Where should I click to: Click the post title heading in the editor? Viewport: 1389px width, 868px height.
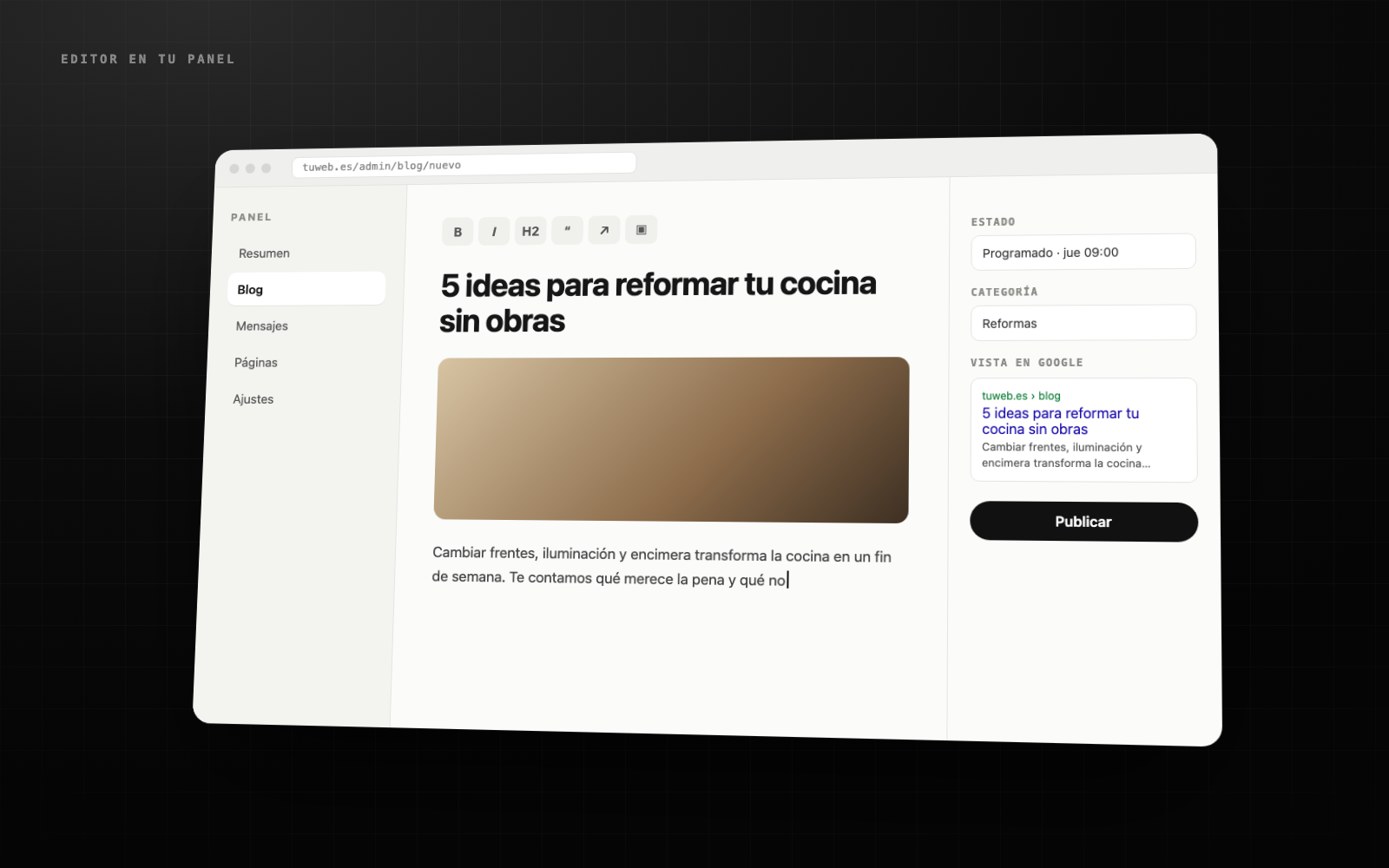657,302
